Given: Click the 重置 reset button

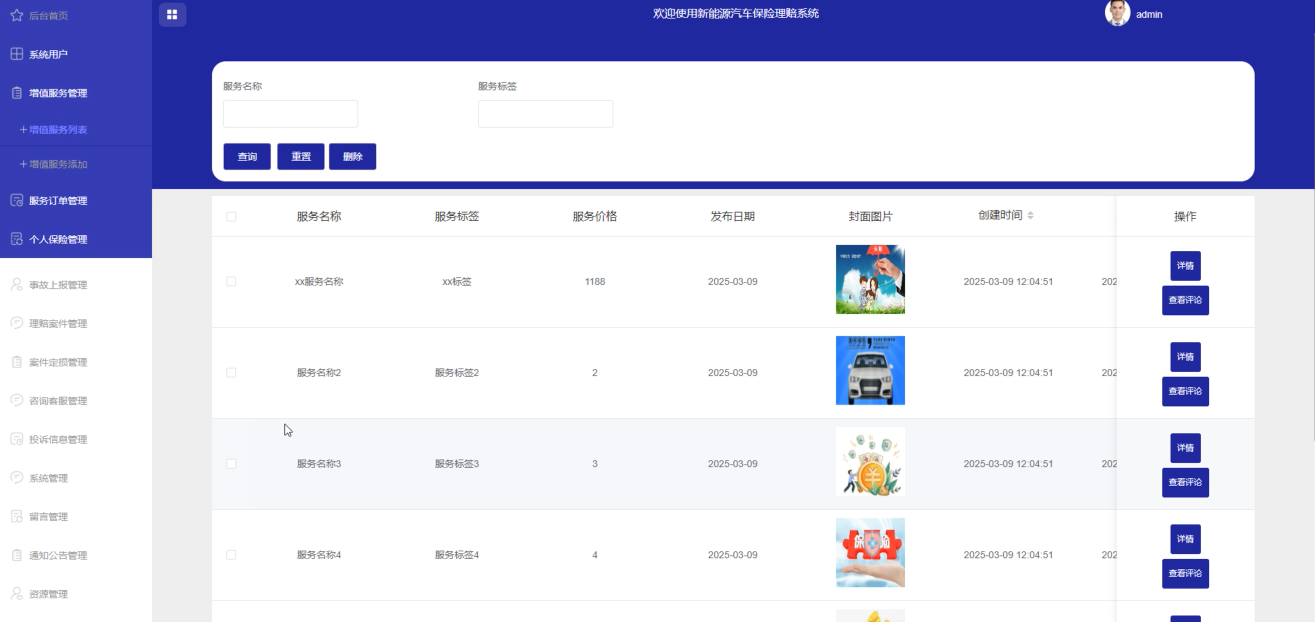Looking at the screenshot, I should coord(301,157).
